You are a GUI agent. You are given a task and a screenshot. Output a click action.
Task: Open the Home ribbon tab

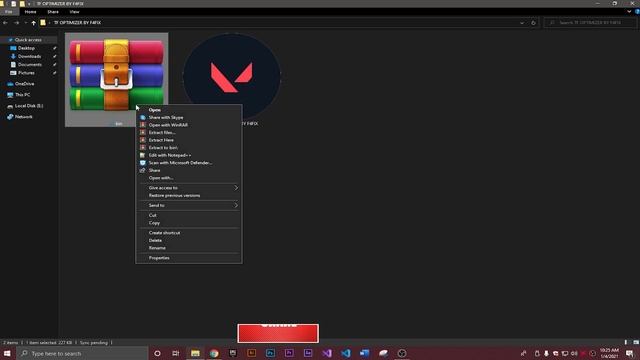tap(30, 12)
